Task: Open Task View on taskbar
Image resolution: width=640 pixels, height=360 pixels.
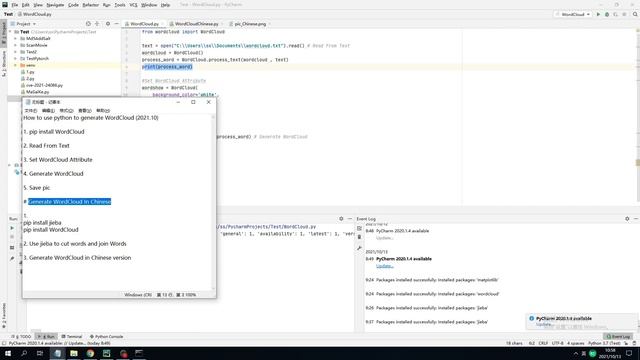Action: pos(40,353)
